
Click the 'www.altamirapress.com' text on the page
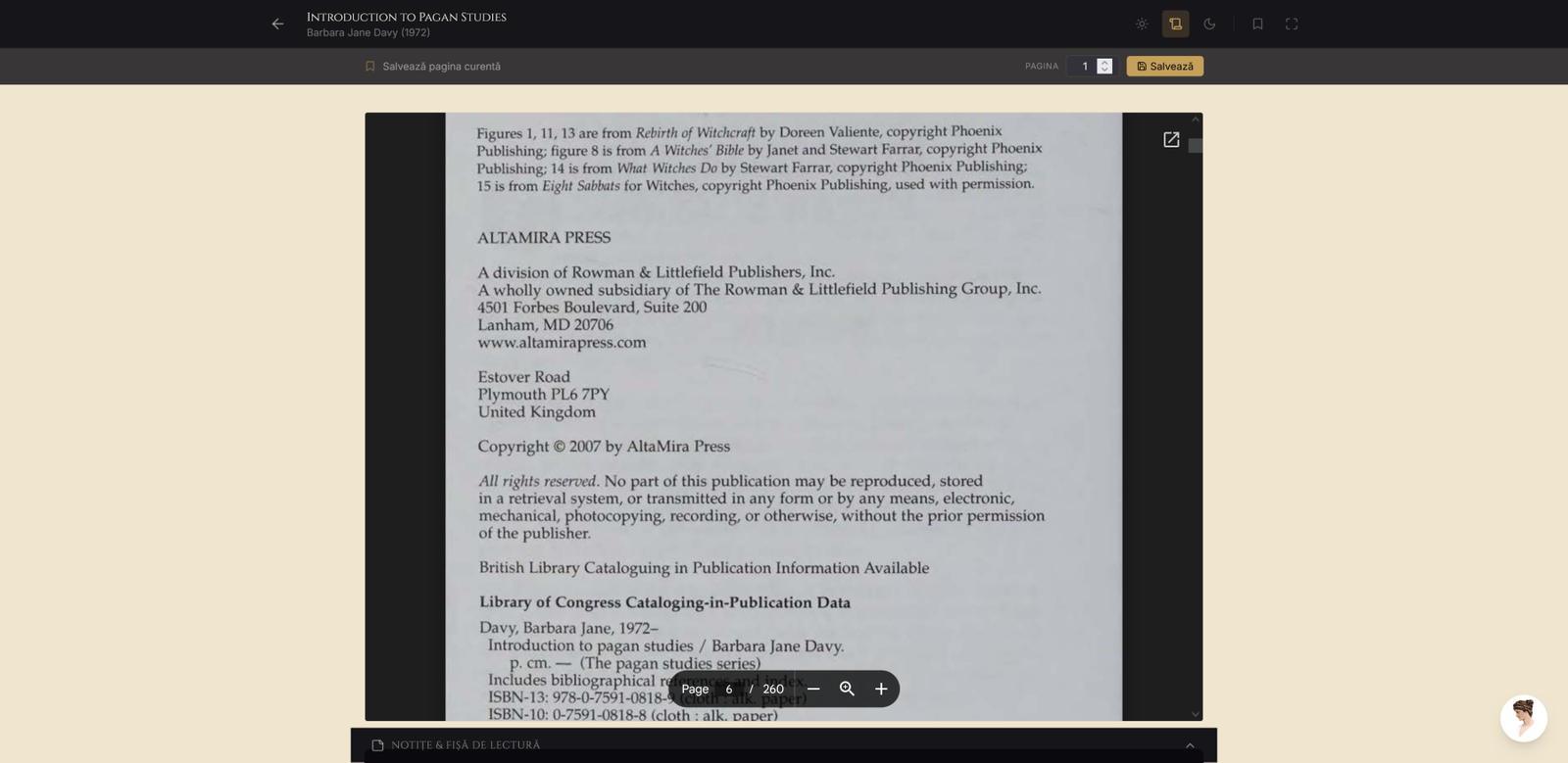click(x=562, y=343)
